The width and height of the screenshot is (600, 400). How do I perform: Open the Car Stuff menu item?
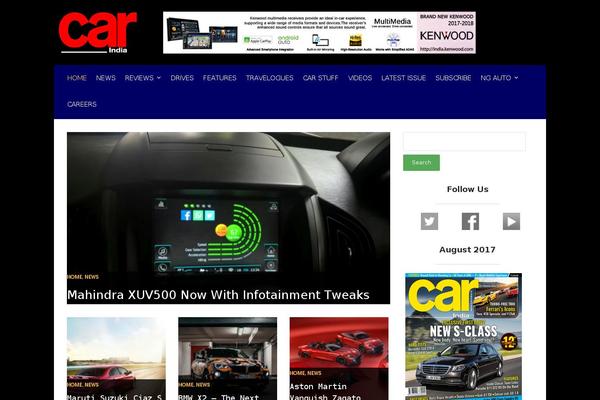[320, 78]
